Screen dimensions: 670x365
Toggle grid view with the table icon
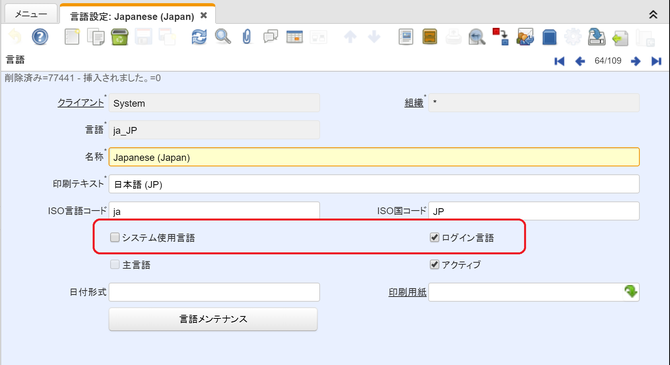point(294,37)
